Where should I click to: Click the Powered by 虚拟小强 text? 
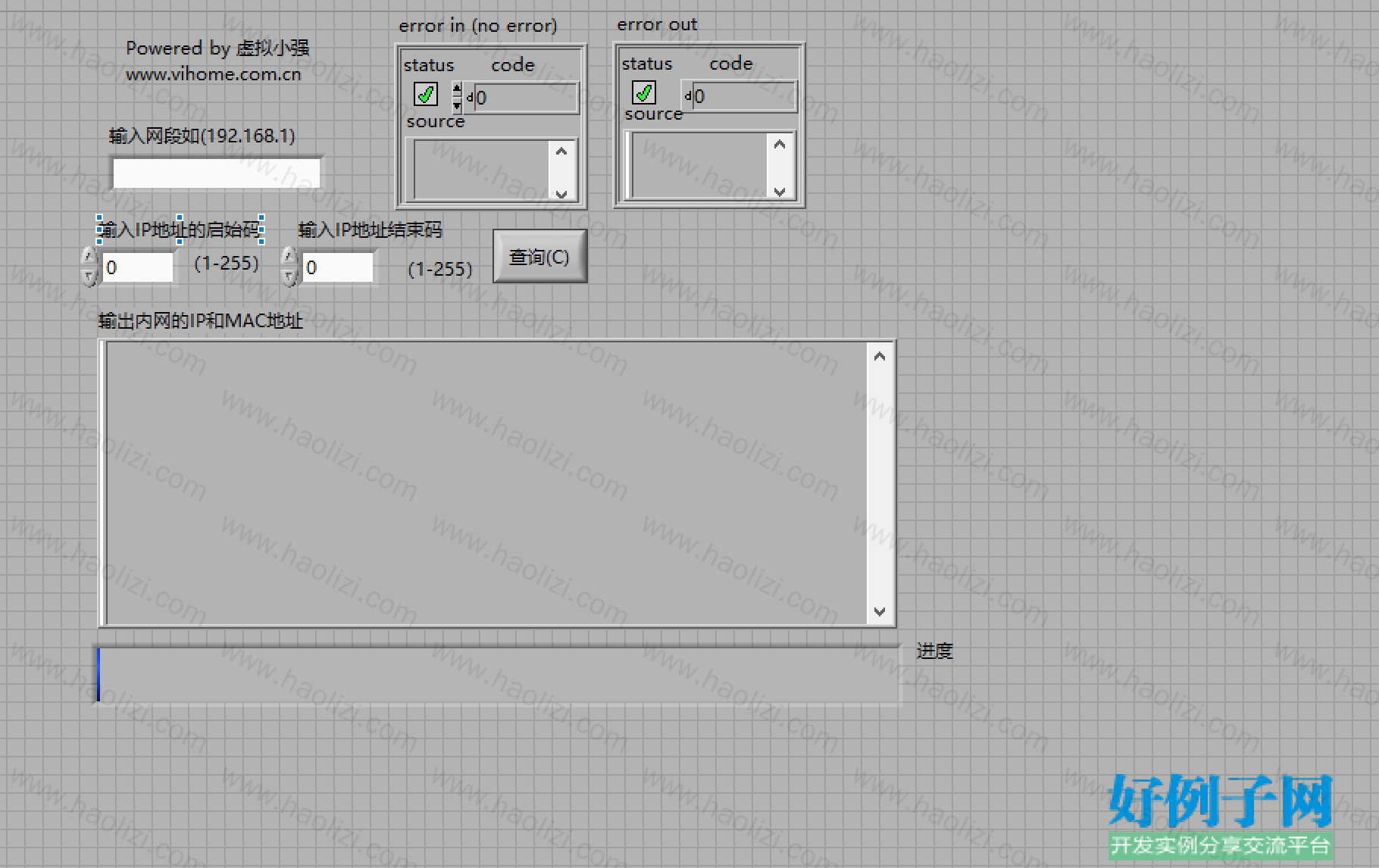[x=217, y=48]
